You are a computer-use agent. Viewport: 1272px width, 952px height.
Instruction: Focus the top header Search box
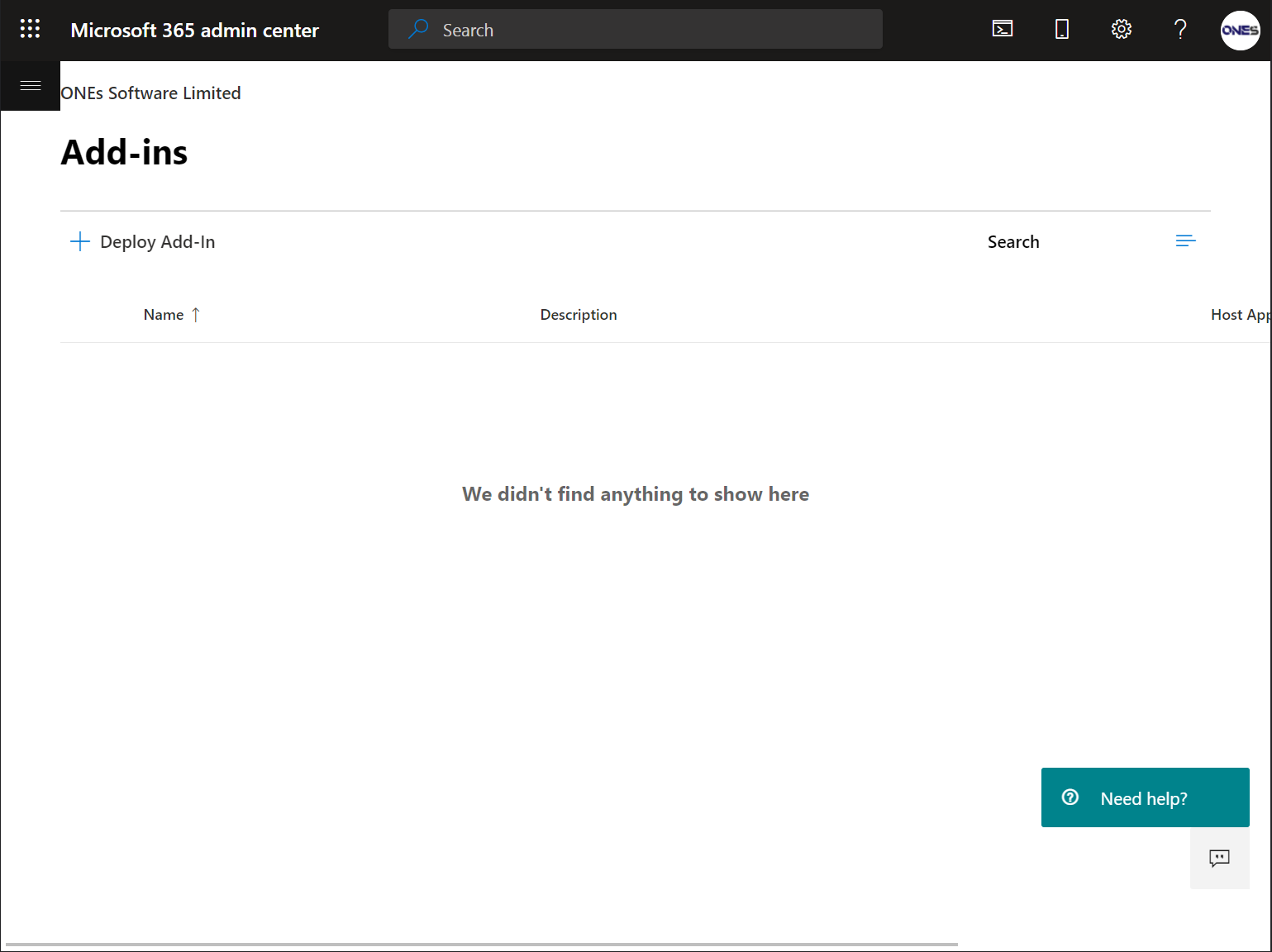coord(635,30)
